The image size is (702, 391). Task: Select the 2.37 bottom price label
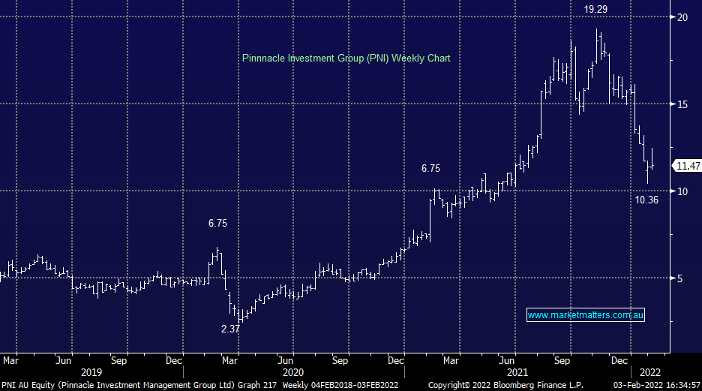[230, 329]
